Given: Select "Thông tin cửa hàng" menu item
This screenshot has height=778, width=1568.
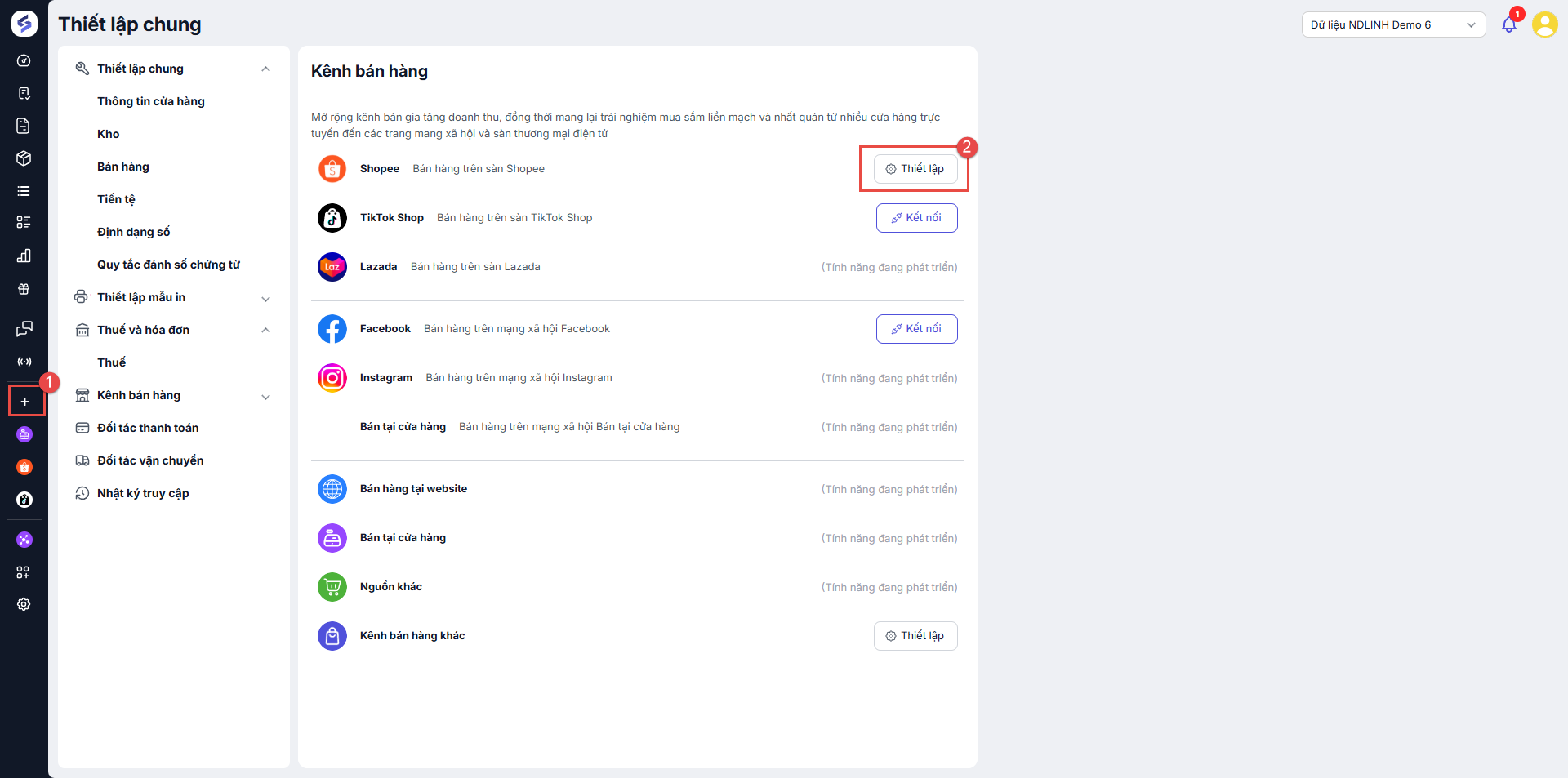Looking at the screenshot, I should pyautogui.click(x=151, y=101).
